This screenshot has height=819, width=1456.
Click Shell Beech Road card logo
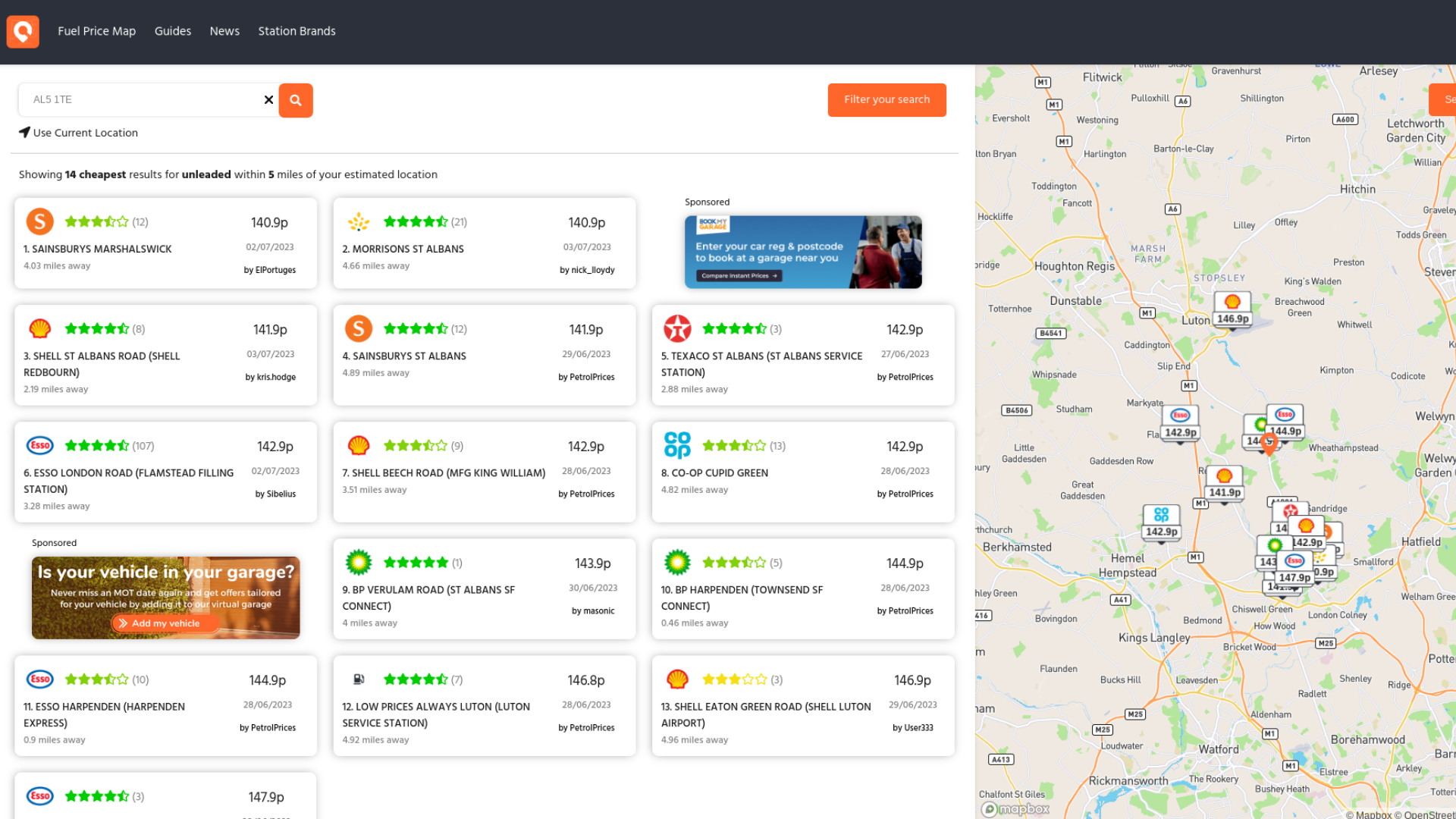(359, 445)
